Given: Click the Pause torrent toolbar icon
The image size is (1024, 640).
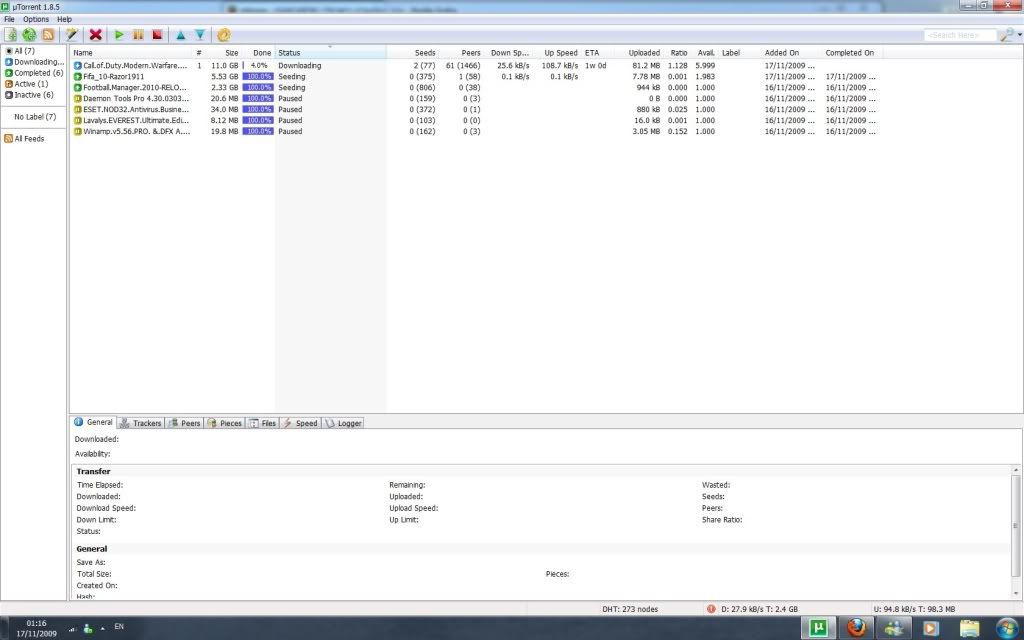Looking at the screenshot, I should pos(138,35).
